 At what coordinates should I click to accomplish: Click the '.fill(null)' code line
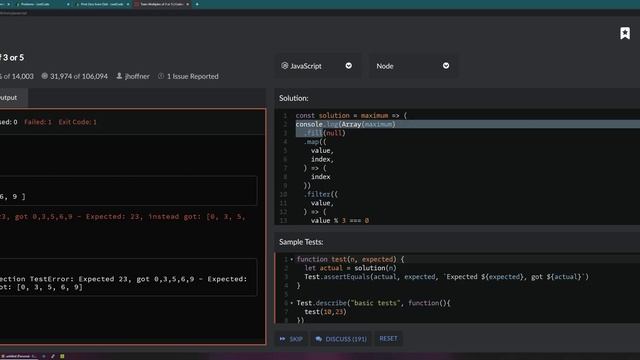tap(325, 133)
